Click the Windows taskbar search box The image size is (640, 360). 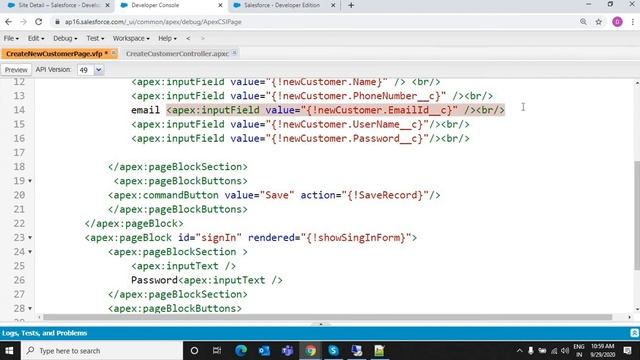click(102, 351)
